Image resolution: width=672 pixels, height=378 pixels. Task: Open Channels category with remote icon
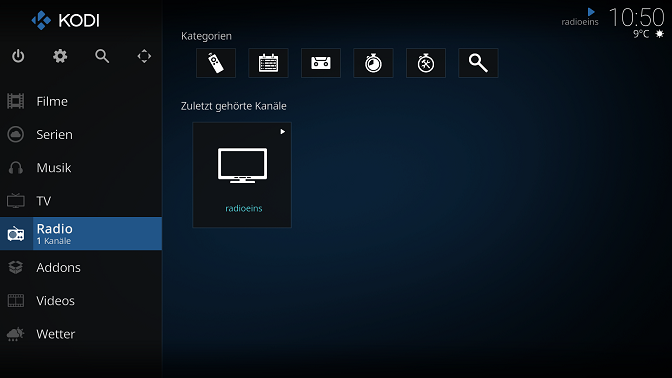click(216, 63)
